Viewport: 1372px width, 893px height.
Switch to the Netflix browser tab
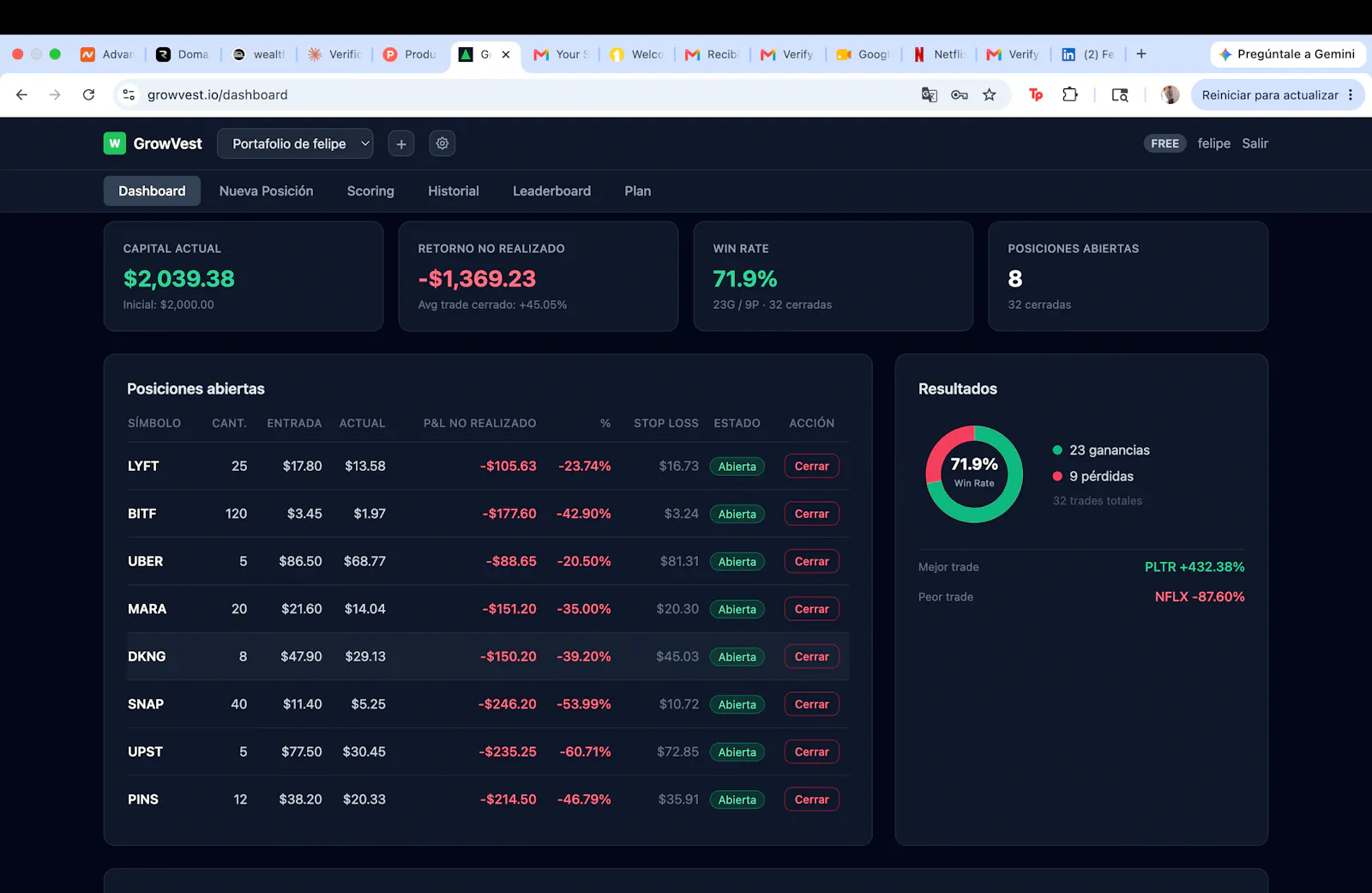click(939, 54)
